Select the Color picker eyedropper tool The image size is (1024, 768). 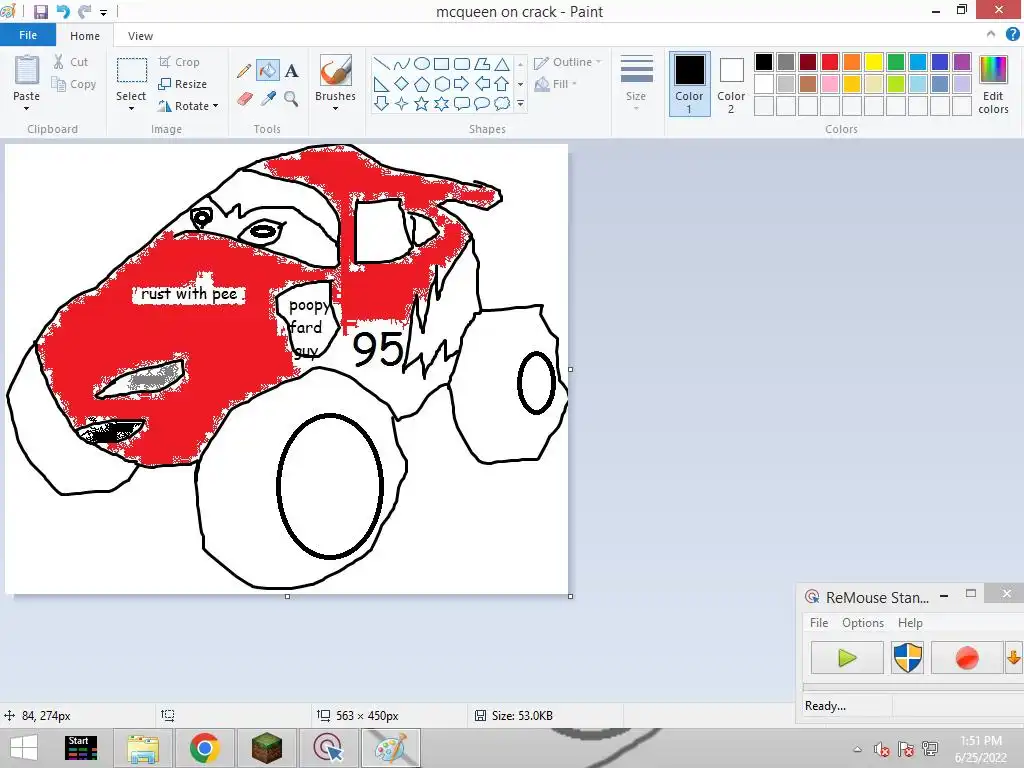[268, 99]
